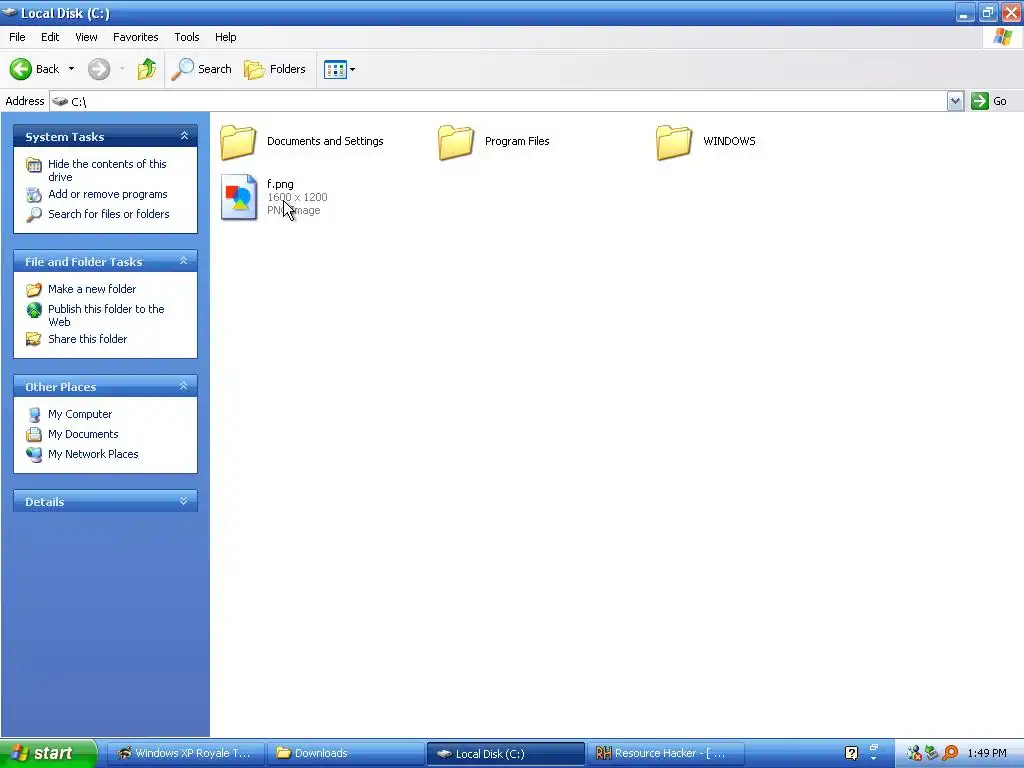Click Hide the contents of this drive
The image size is (1024, 768).
(107, 170)
